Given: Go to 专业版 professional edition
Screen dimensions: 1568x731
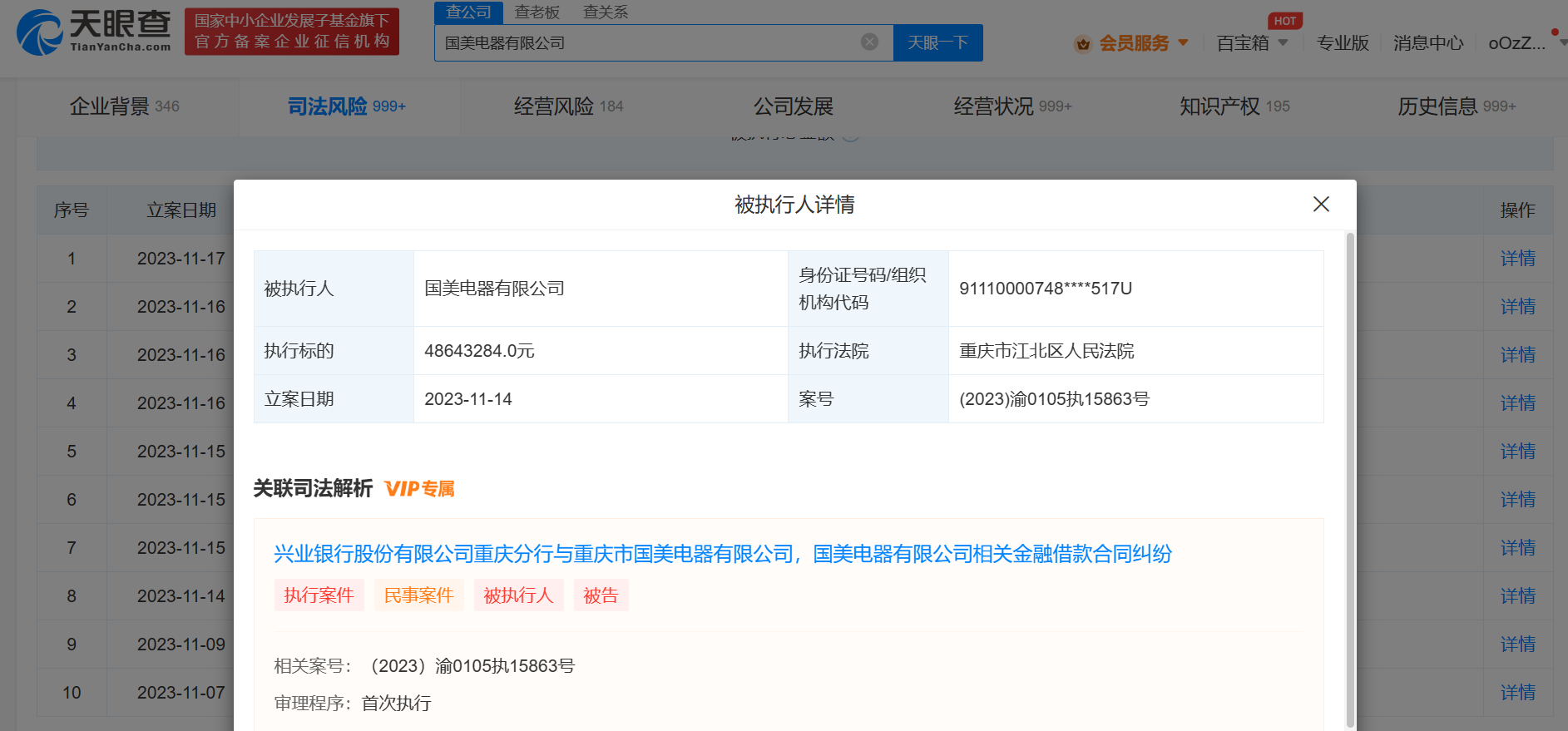Looking at the screenshot, I should (1343, 43).
